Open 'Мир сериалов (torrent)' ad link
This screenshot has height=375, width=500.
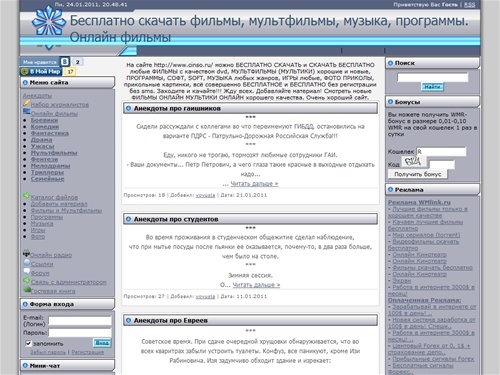click(x=426, y=235)
